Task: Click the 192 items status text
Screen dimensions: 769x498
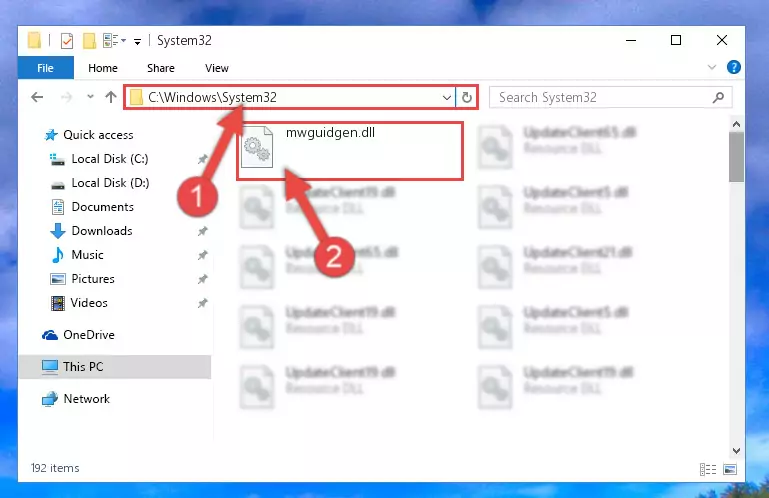Action: tap(55, 468)
